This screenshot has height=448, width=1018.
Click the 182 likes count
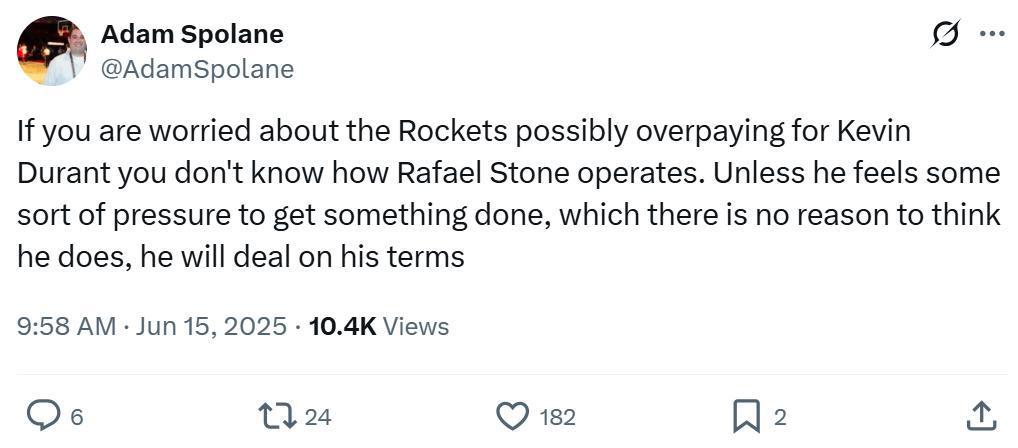coord(557,417)
